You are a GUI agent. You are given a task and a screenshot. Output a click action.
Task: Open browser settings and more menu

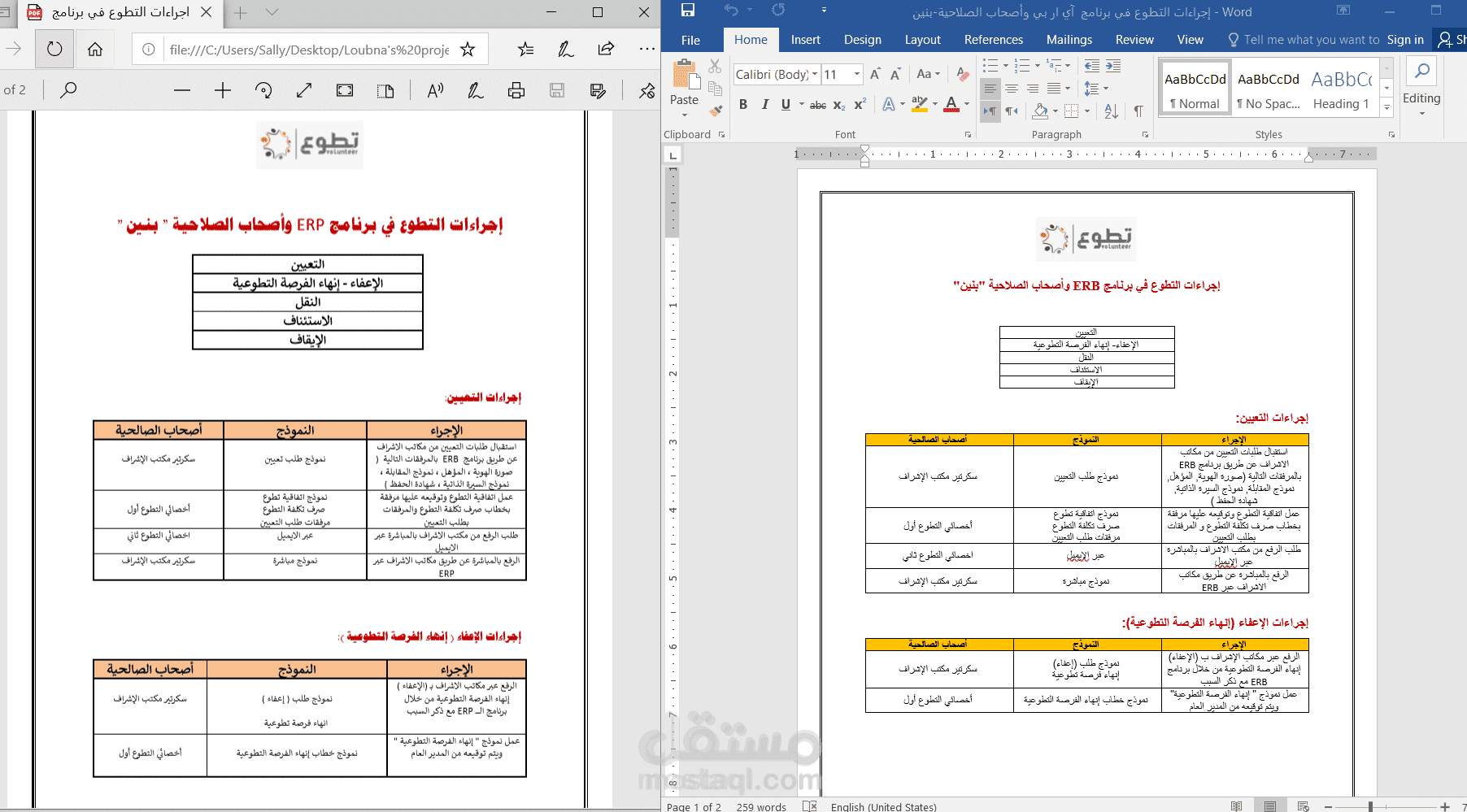point(647,49)
